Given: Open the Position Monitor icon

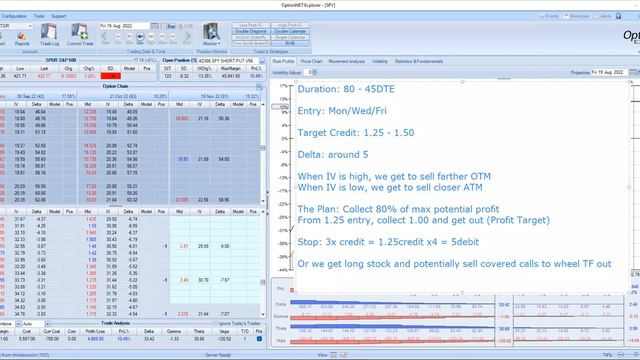Looking at the screenshot, I should pos(211,35).
